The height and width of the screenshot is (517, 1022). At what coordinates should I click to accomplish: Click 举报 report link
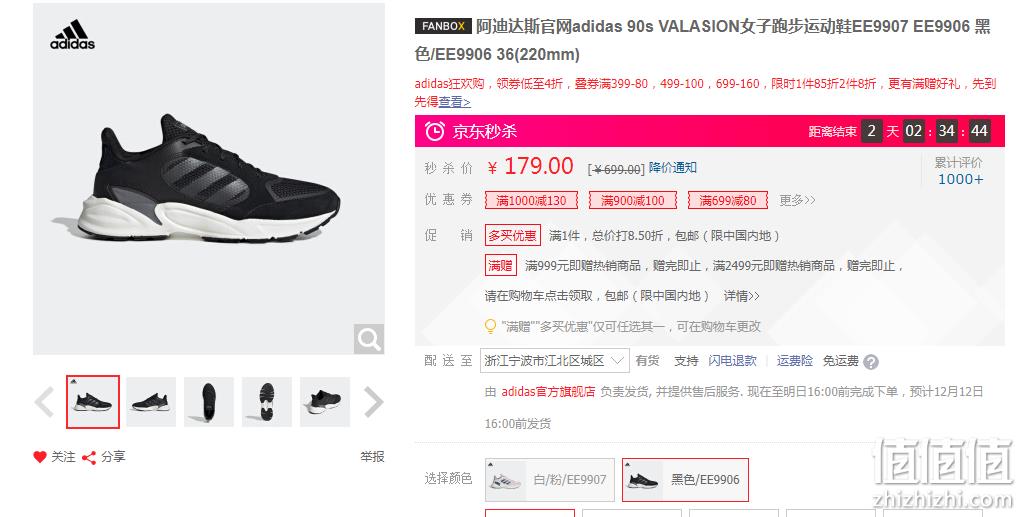pyautogui.click(x=372, y=457)
